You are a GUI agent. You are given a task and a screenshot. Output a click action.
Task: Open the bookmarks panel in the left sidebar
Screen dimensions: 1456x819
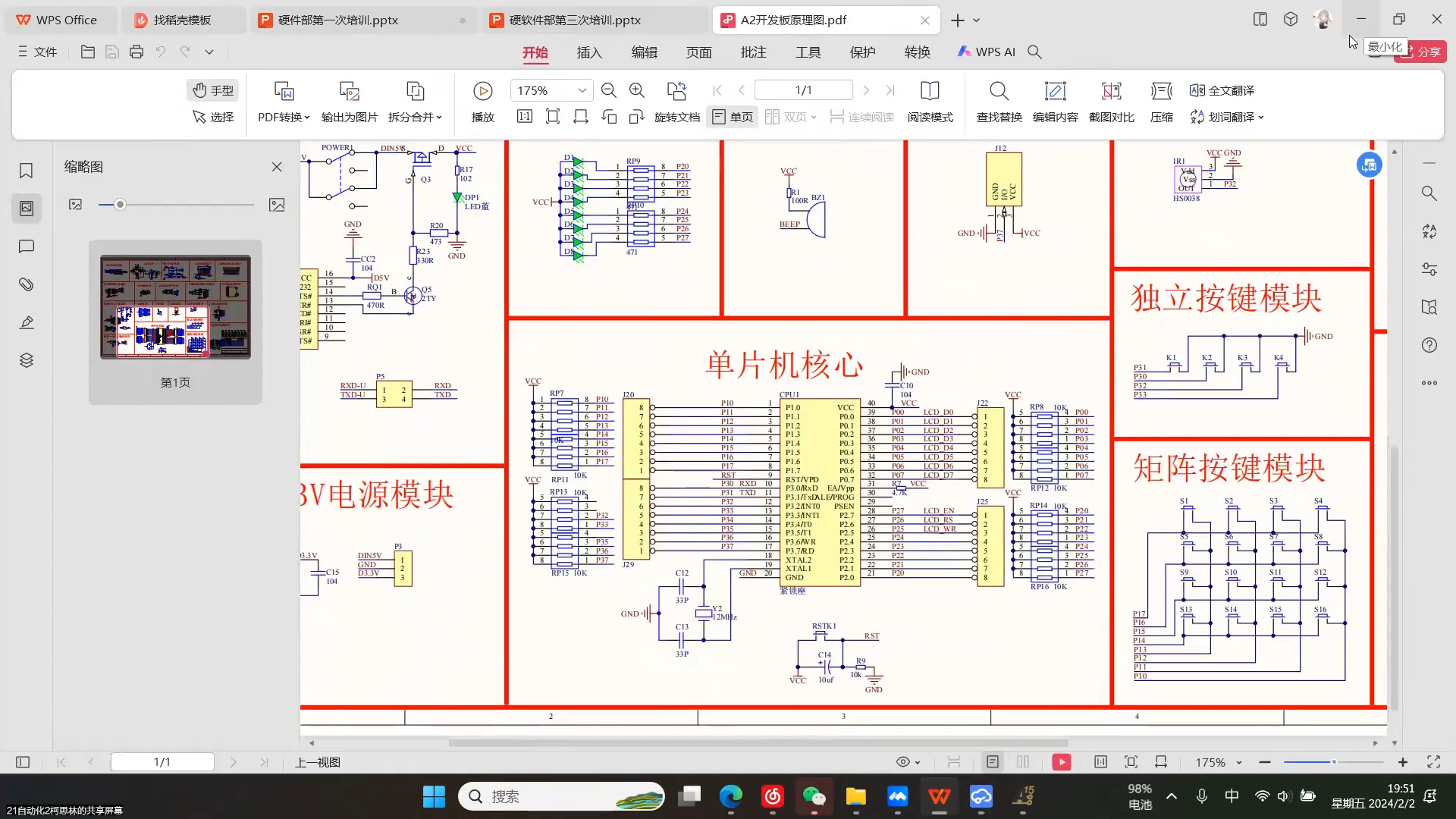click(x=26, y=171)
